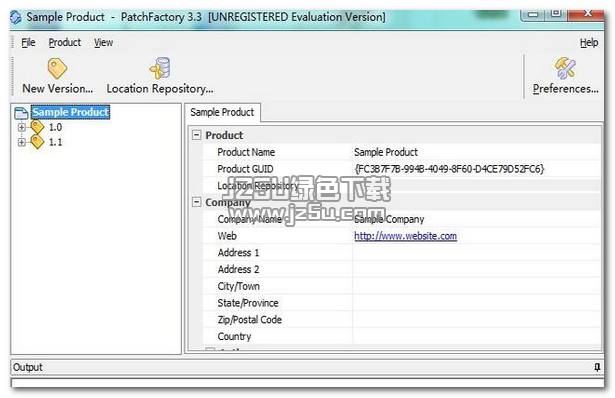The height and width of the screenshot is (398, 615).
Task: Click the City/Town value field
Action: tap(477, 286)
